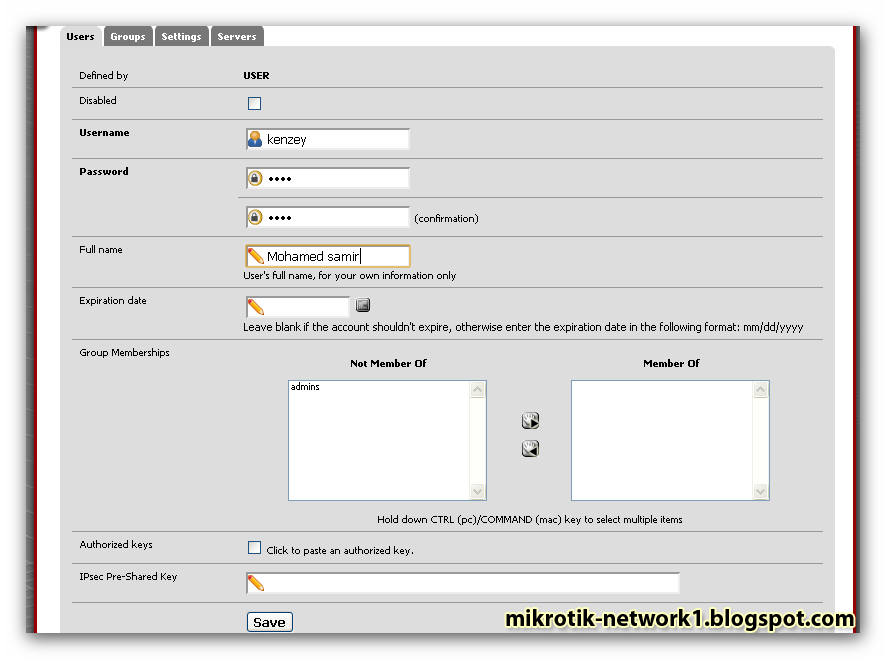Click the 'Not Member Of' heading
This screenshot has height=659, width=886.
[388, 363]
